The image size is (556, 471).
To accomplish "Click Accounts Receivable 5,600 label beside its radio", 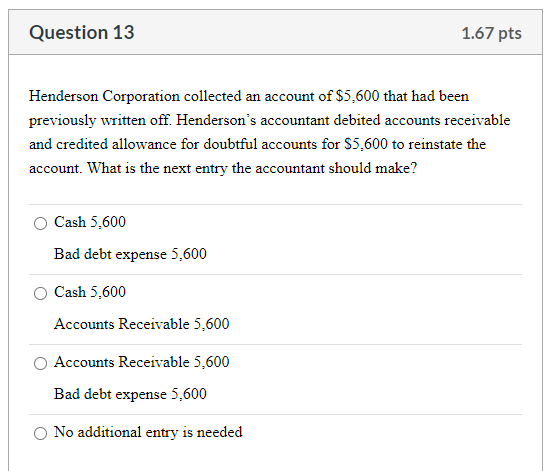I will (141, 362).
